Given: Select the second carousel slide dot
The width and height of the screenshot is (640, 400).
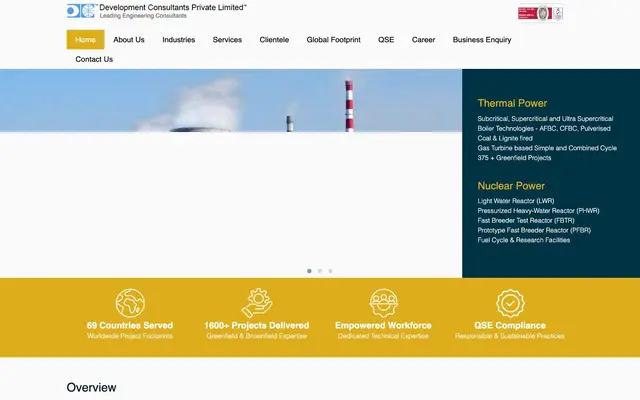Looking at the screenshot, I should click(320, 271).
